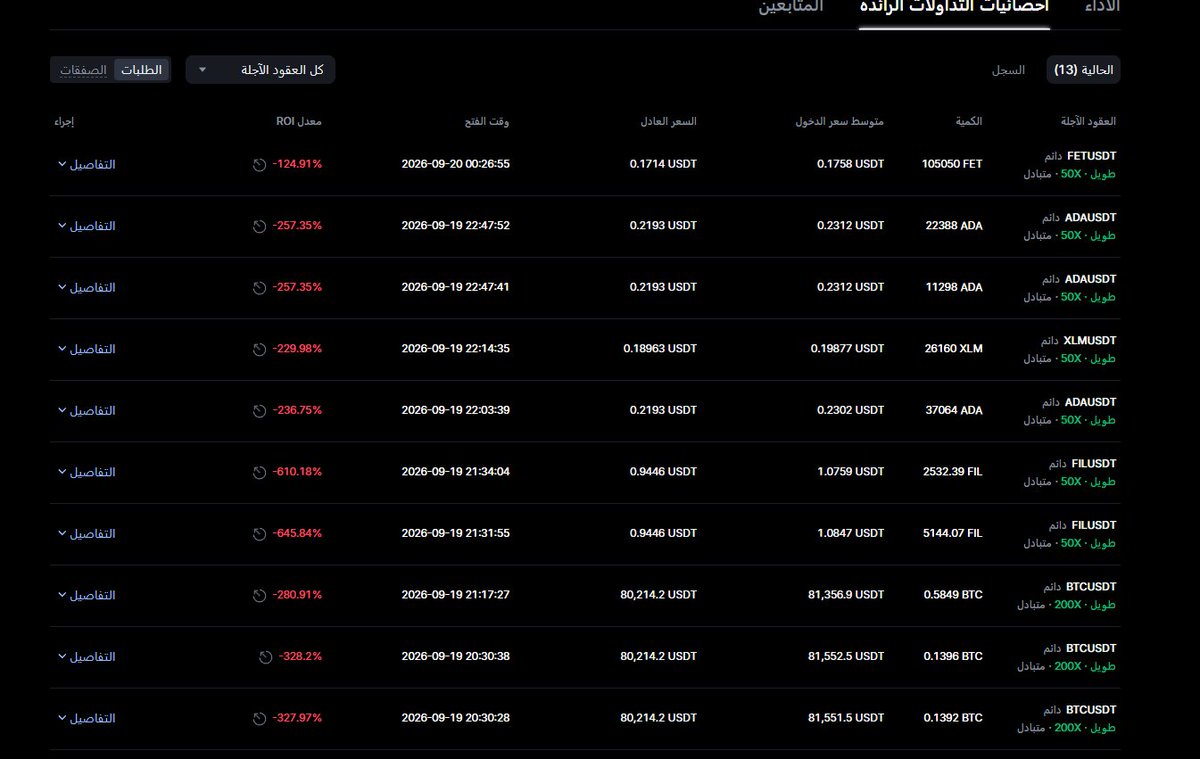Click the معدل ROI column header
Screen dimensions: 1200x759
[x=299, y=121]
